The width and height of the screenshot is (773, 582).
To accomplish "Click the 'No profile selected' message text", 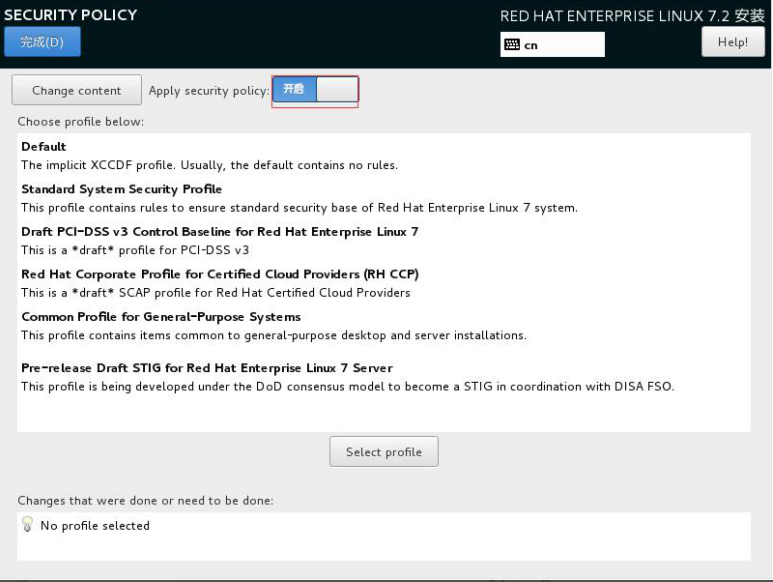I will [95, 526].
